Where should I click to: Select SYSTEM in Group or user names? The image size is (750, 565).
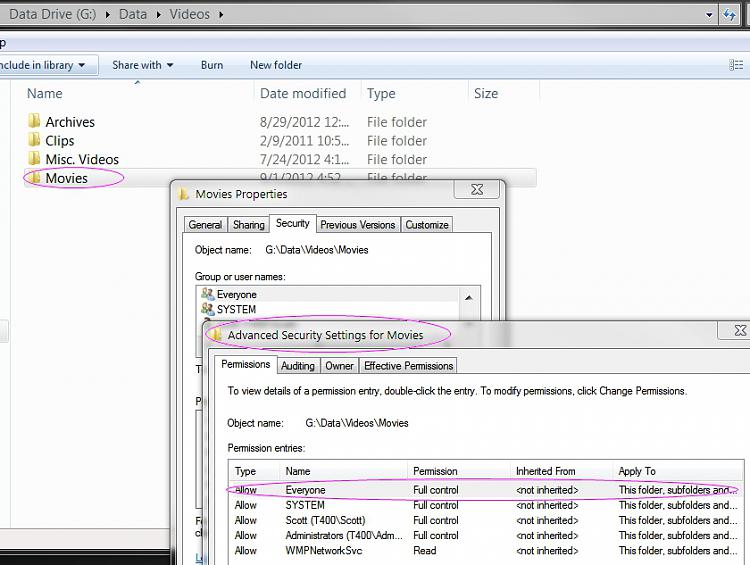(329, 309)
